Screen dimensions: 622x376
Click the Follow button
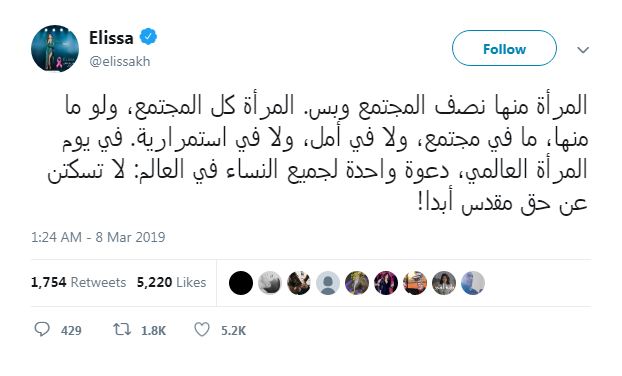tap(504, 48)
